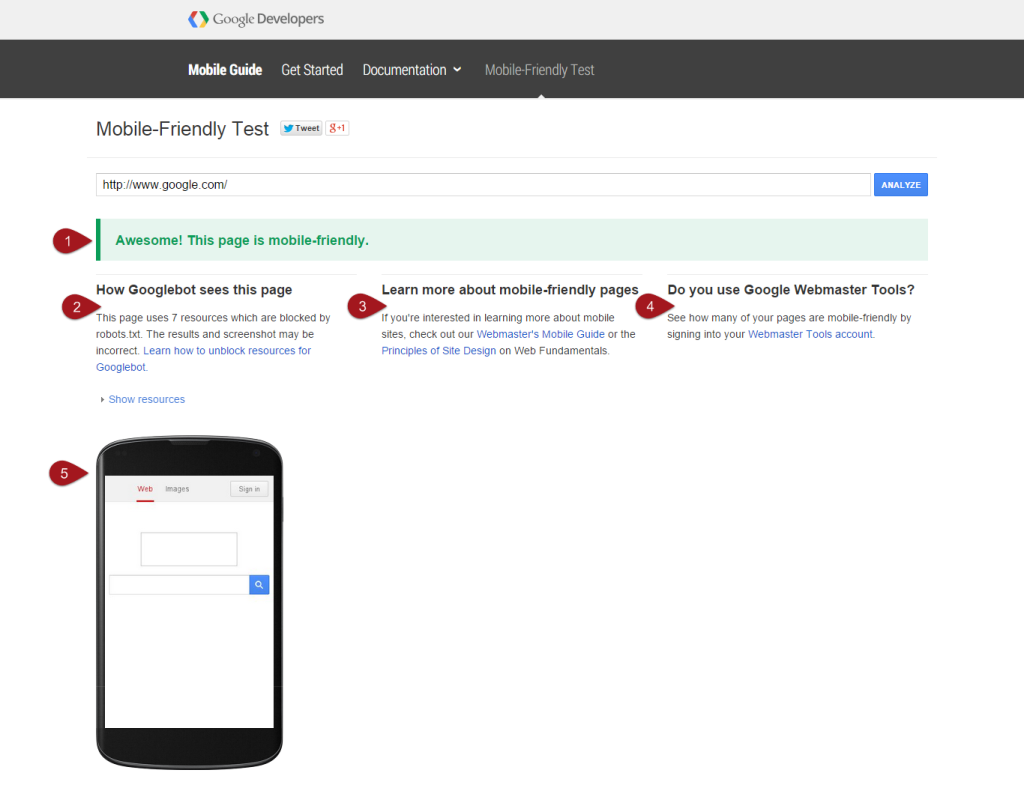Image resolution: width=1024 pixels, height=785 pixels.
Task: Open the Documentation dropdown menu
Action: coord(412,70)
